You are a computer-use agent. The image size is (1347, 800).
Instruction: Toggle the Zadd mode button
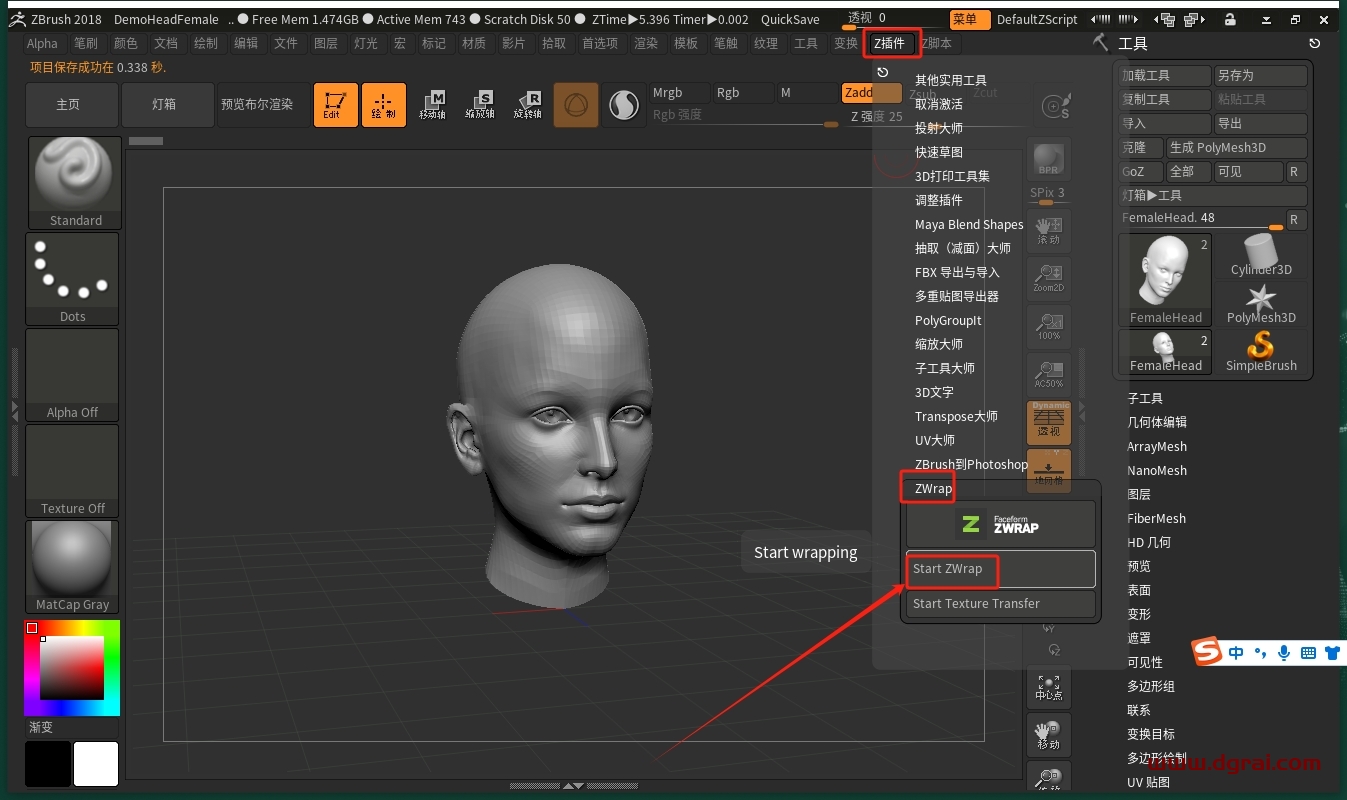(x=871, y=93)
